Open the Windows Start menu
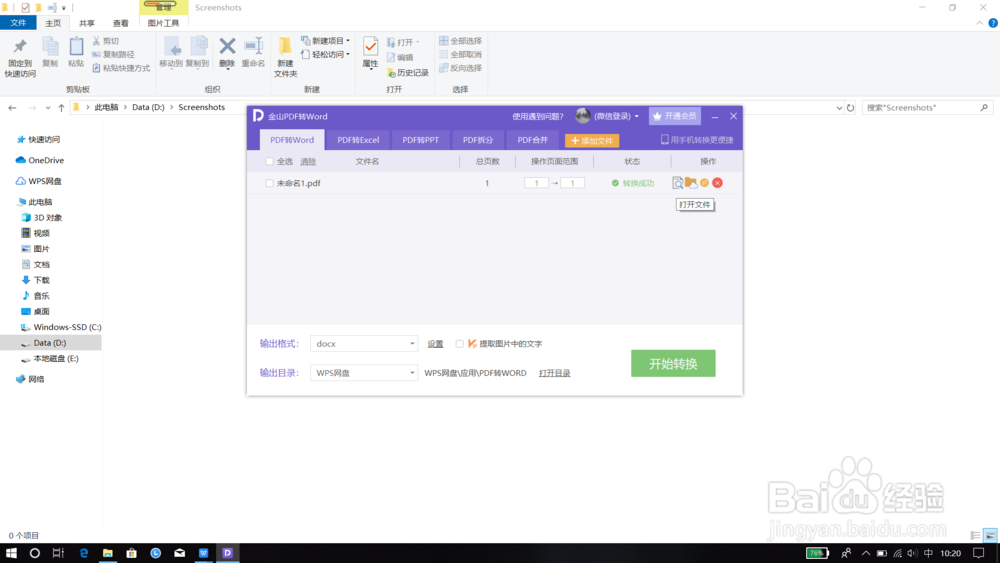Image resolution: width=1000 pixels, height=563 pixels. (11, 553)
